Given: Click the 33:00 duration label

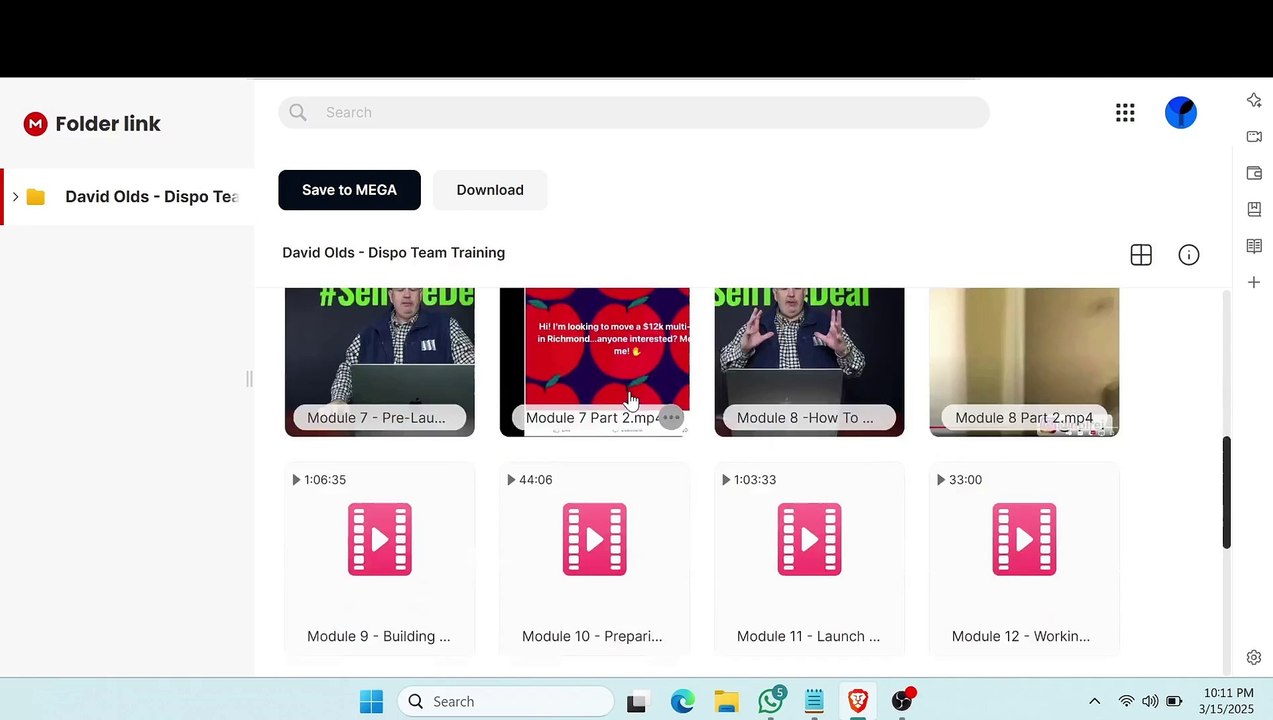Looking at the screenshot, I should coord(966,480).
